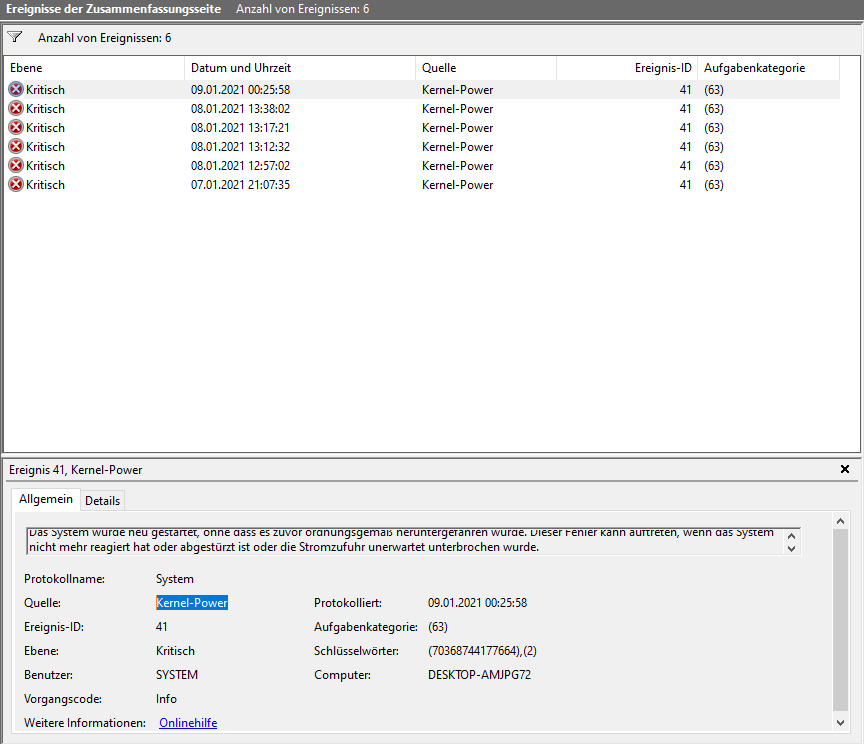Click 'Ereignisse der Zusammenfassungsseite' title
This screenshot has width=864, height=744.
114,9
